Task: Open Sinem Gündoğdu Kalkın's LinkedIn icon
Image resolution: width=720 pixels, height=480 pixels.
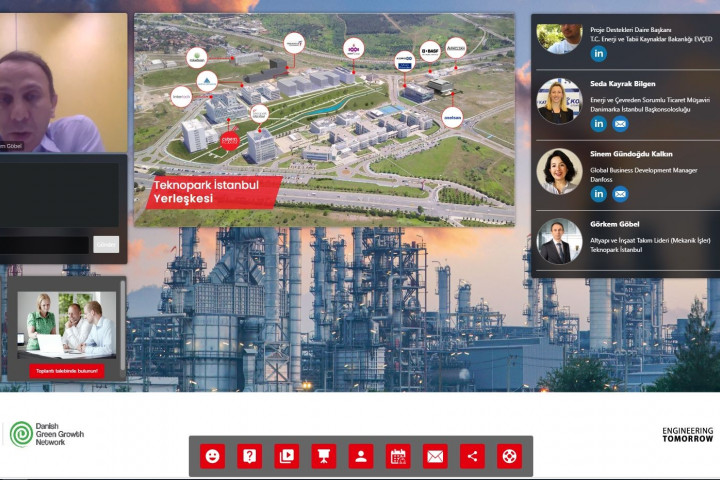Action: [598, 194]
